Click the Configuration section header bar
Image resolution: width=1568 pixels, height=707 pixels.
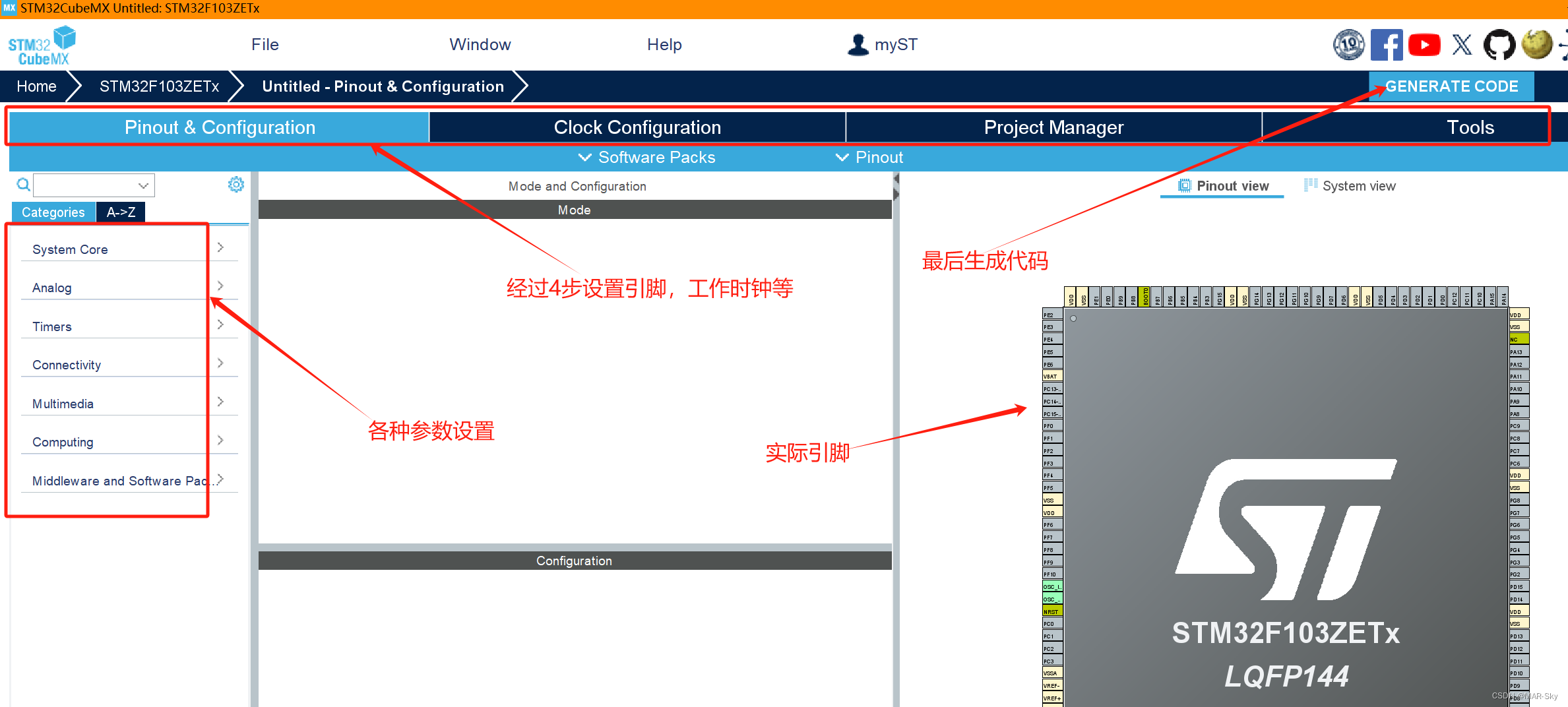(x=575, y=561)
